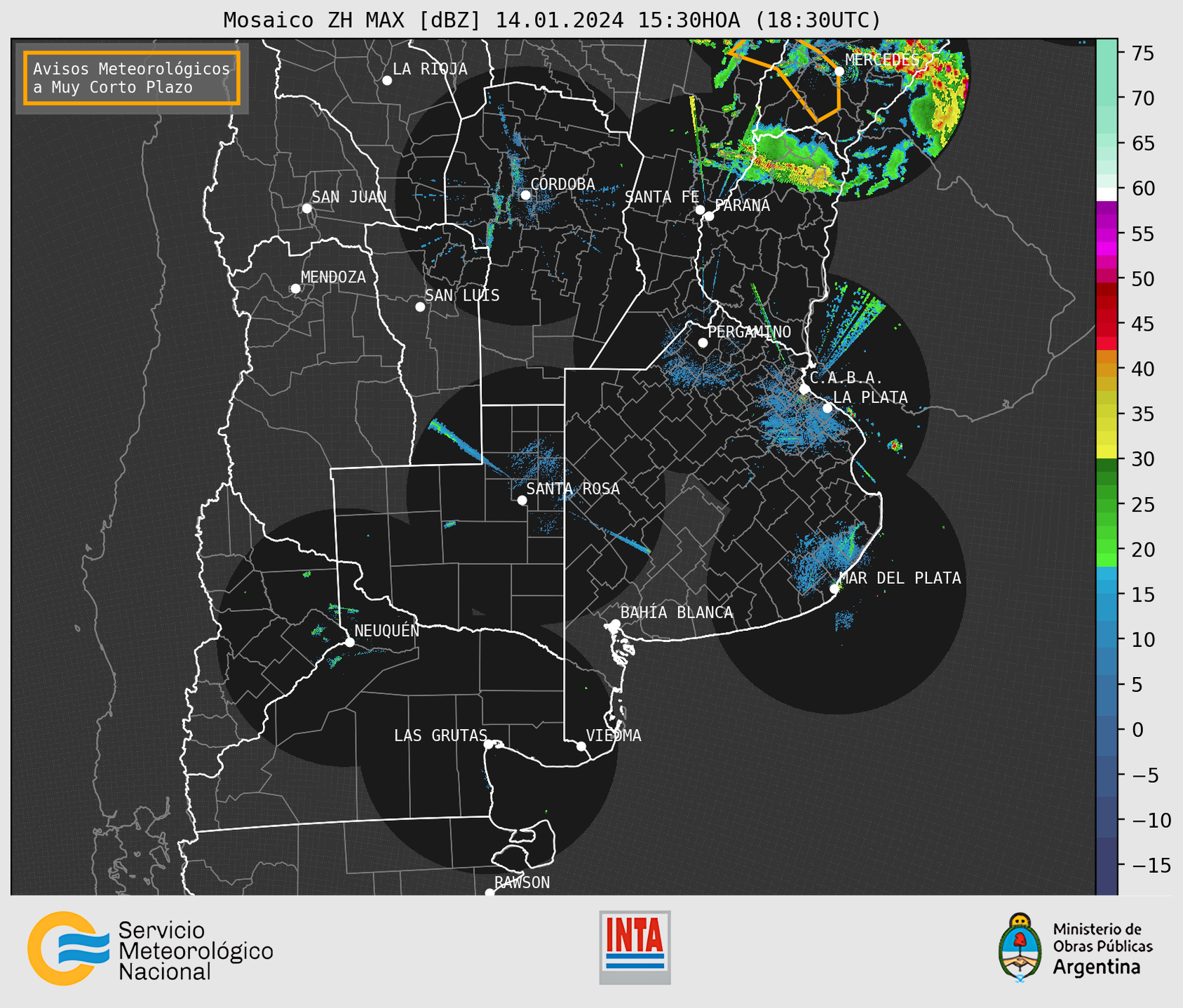Click the BAHÍA BLANCA label
Screen dimensions: 1183x1008
point(677,613)
